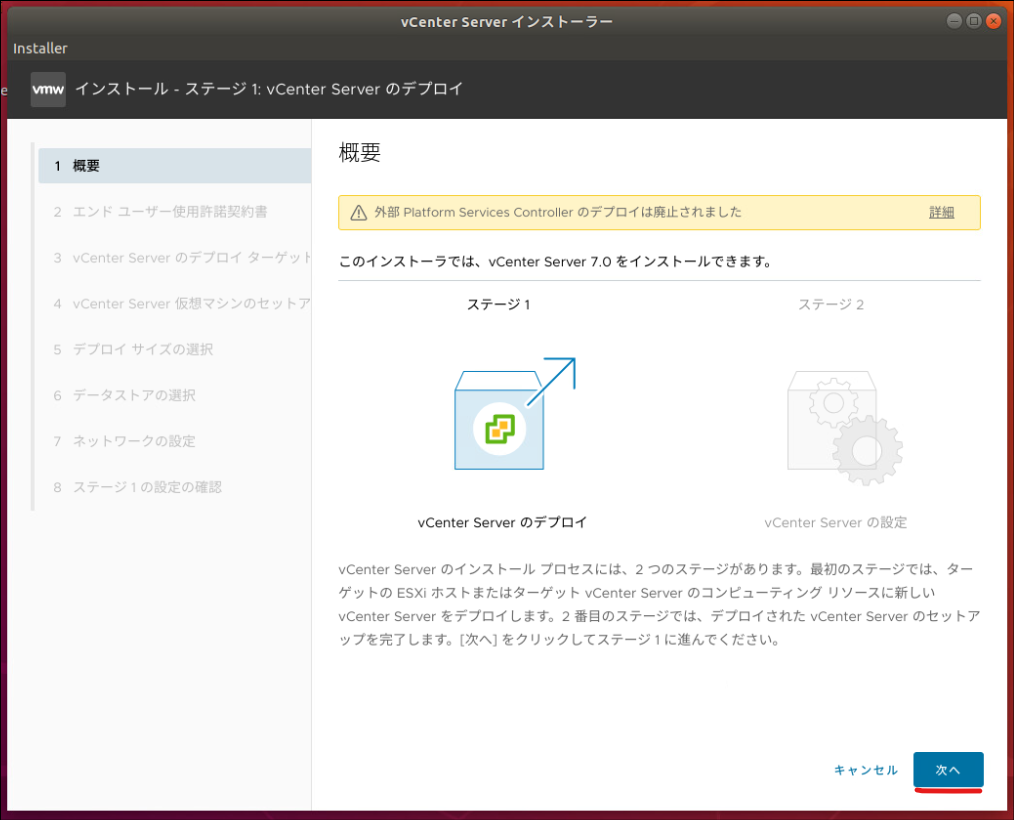Maximize the vCenter Server installer window

point(974,21)
